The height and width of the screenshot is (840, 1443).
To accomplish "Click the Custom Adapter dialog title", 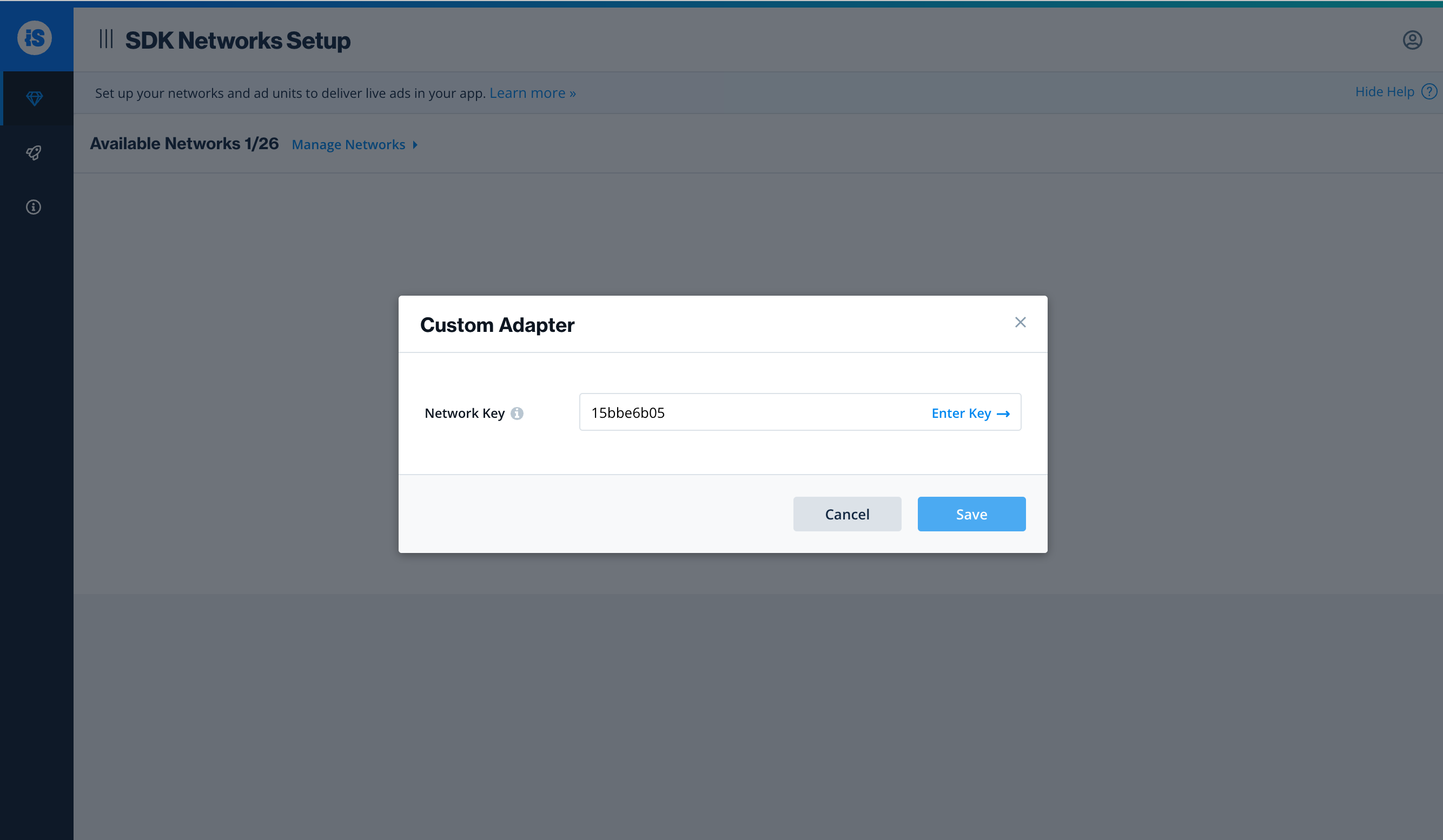I will (x=497, y=324).
